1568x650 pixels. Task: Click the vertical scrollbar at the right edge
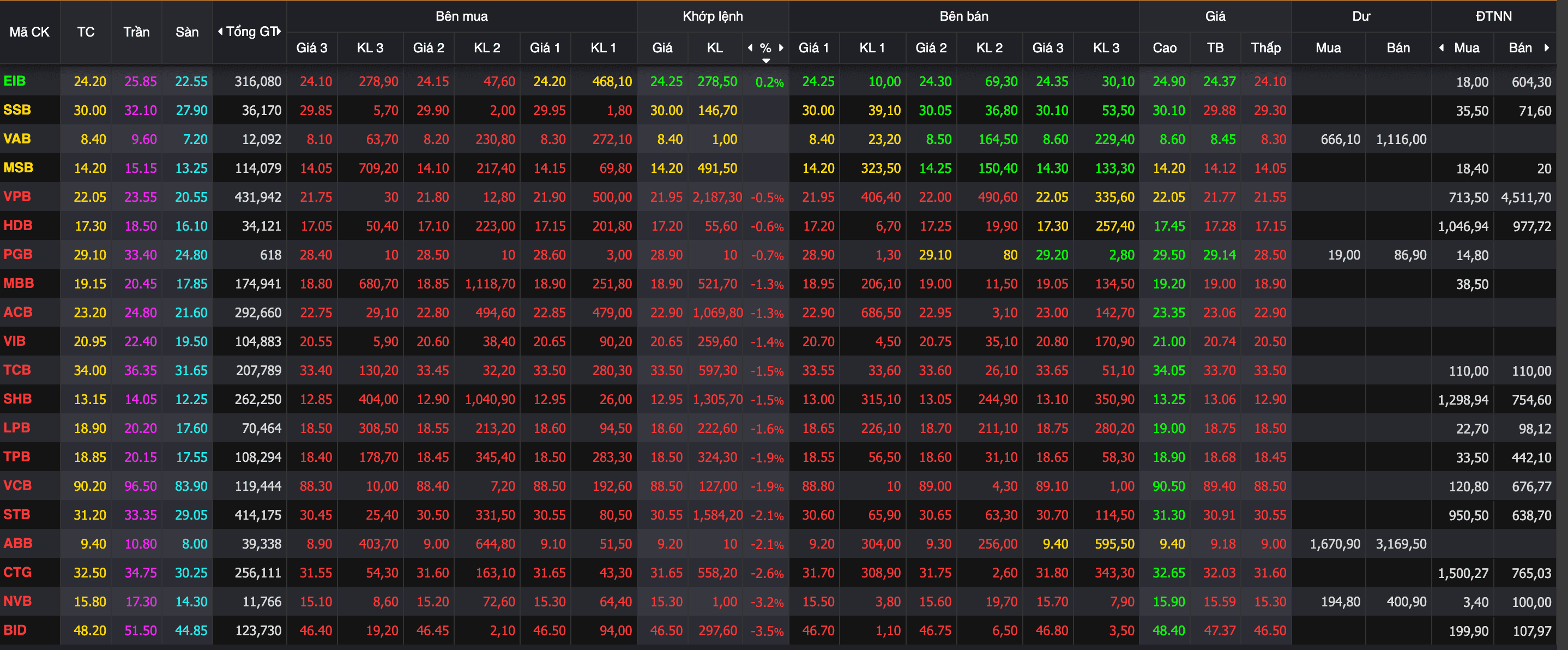tap(1562, 325)
